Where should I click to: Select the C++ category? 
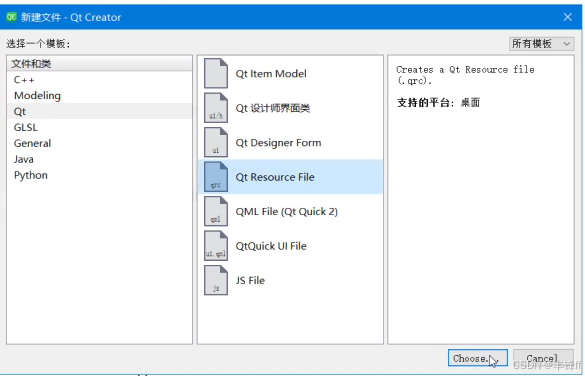(x=99, y=80)
